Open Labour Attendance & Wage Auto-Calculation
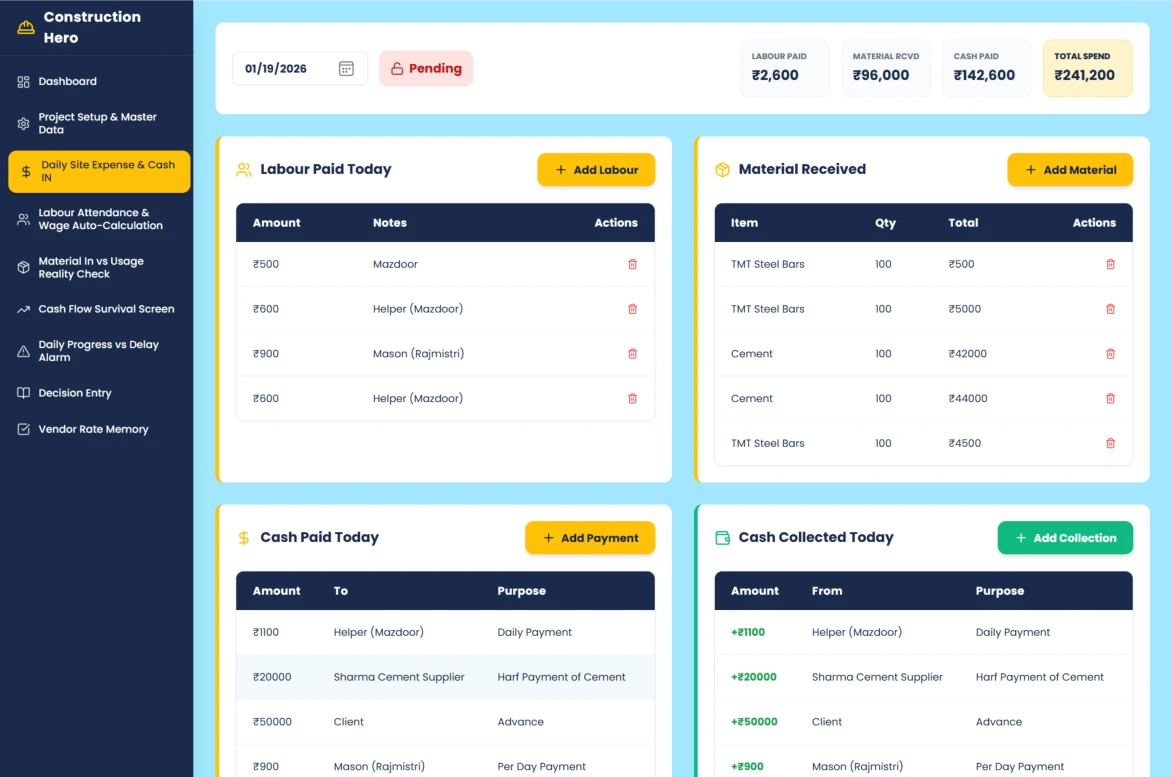Viewport: 1172px width, 777px height. (100, 219)
